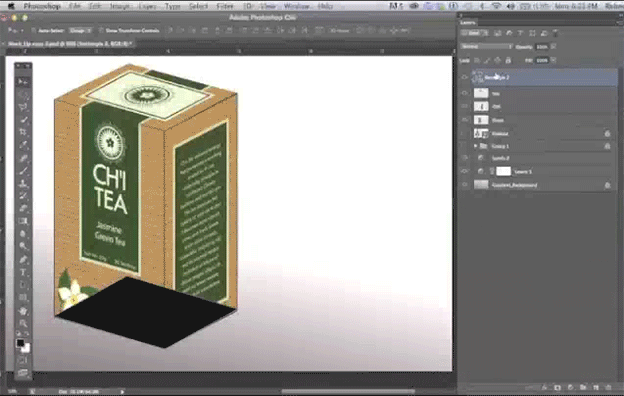Click the foreground color swatch

tap(20, 343)
